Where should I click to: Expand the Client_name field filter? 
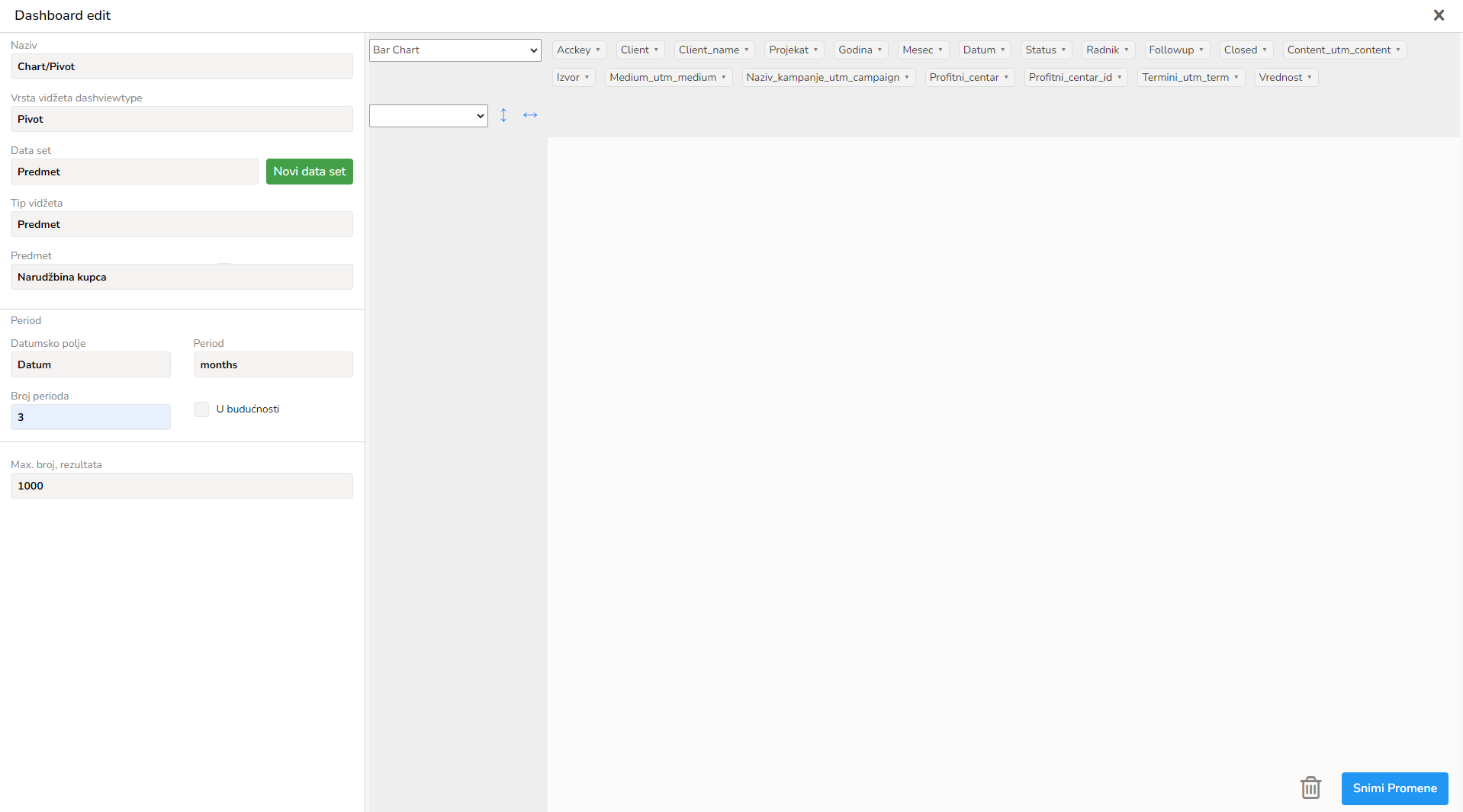tap(747, 50)
